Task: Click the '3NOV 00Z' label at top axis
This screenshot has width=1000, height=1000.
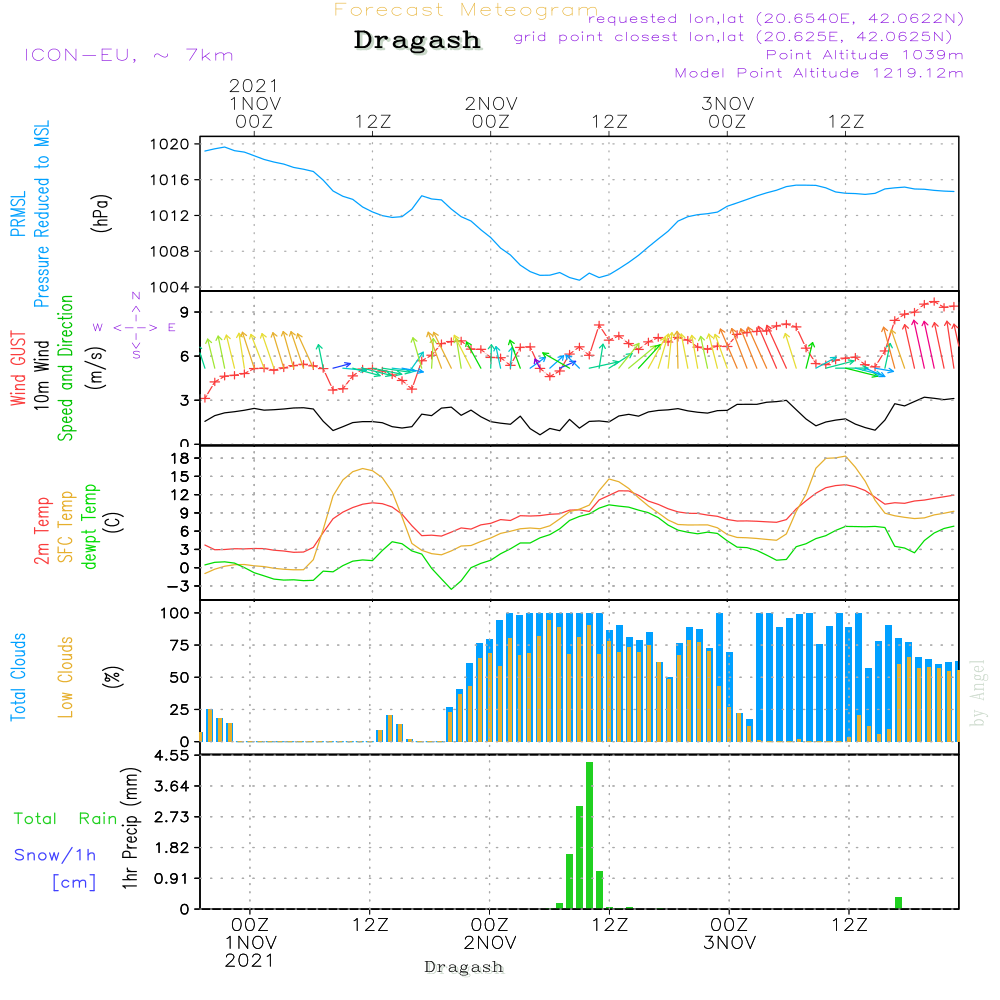Action: pos(728,112)
